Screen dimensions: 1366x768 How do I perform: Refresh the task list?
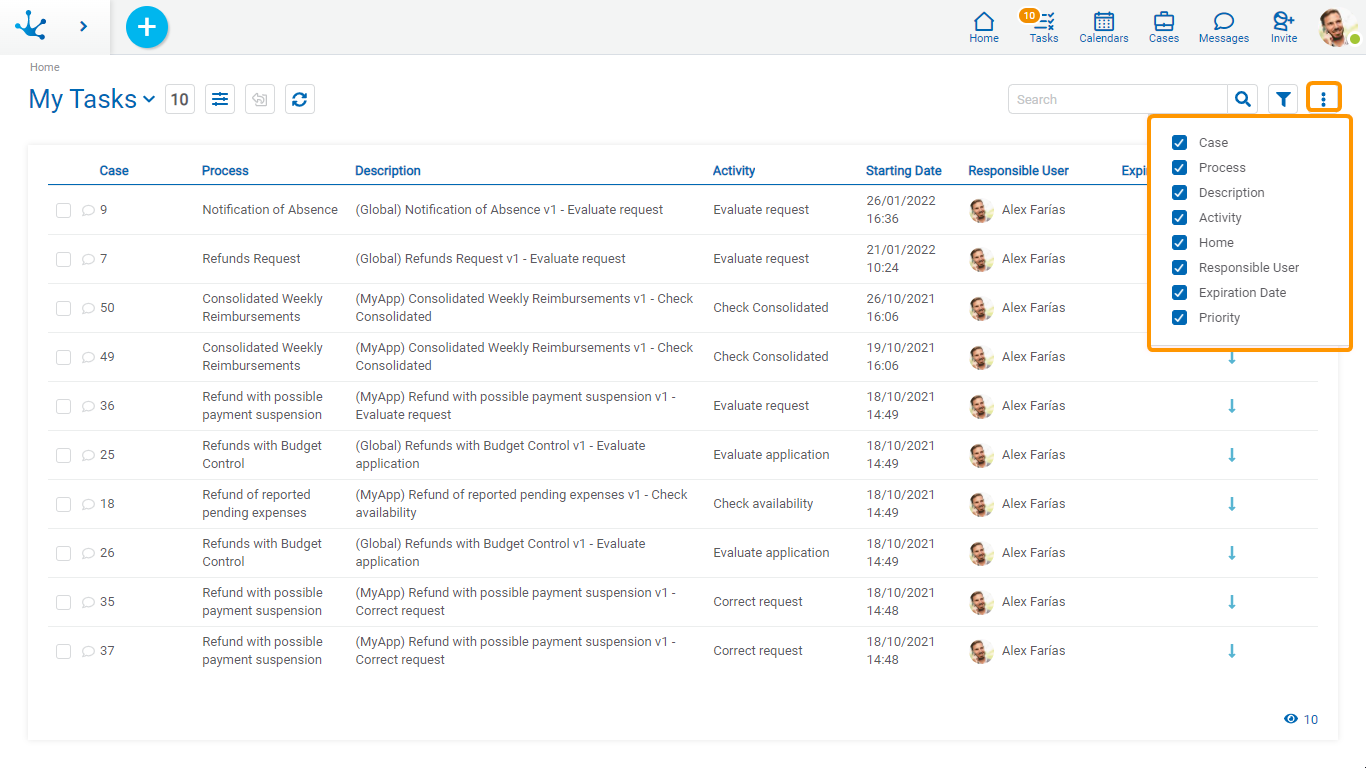(300, 99)
